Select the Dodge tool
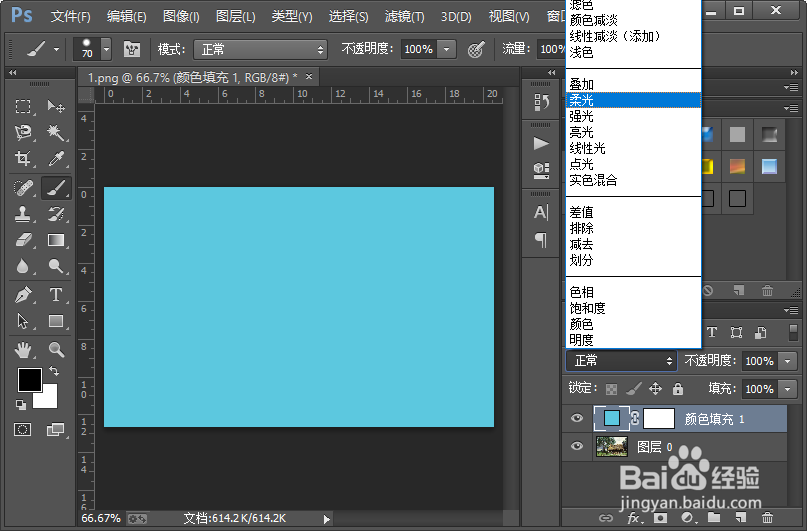This screenshot has width=807, height=531. 56,266
